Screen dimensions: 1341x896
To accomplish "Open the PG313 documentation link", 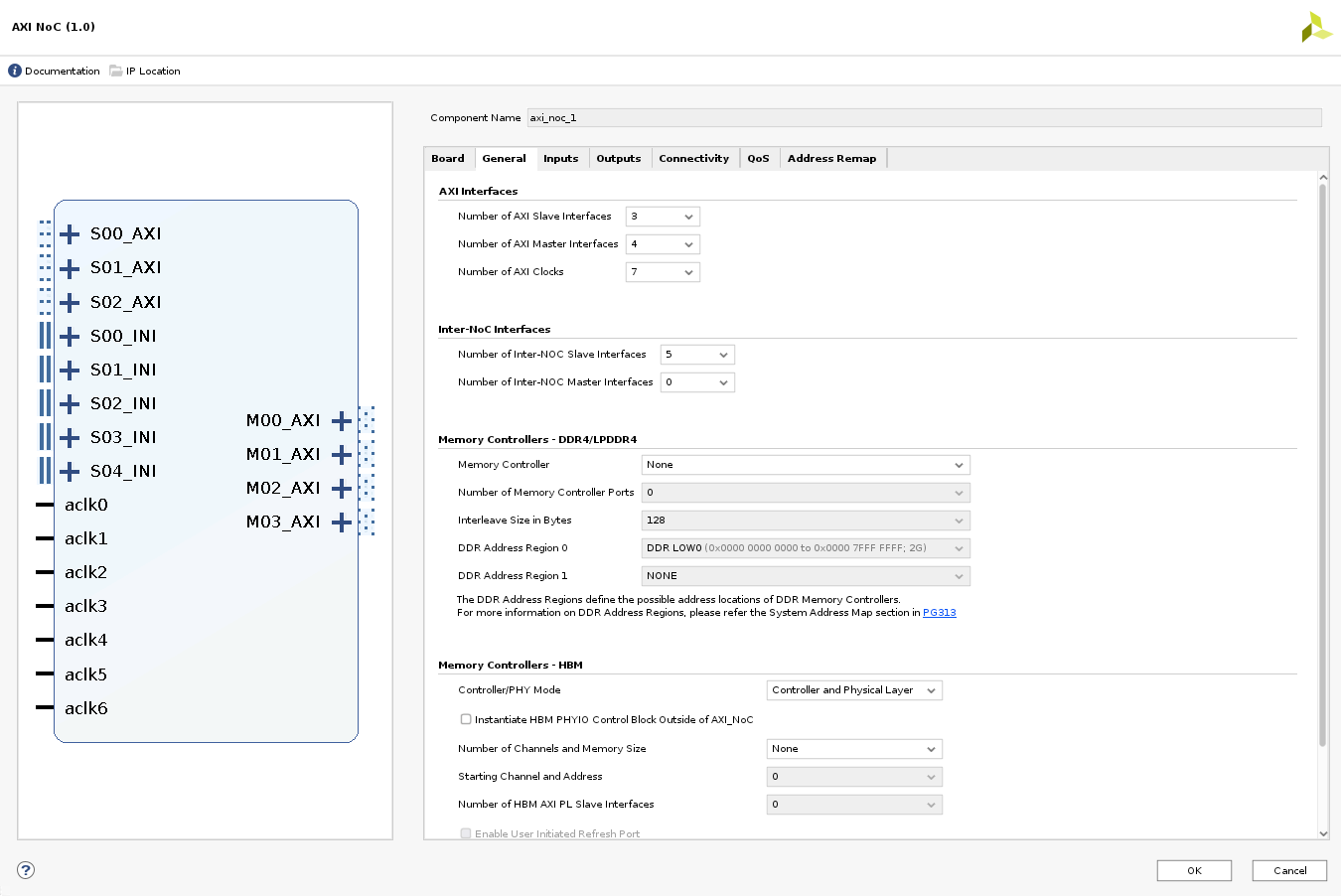I will (939, 613).
